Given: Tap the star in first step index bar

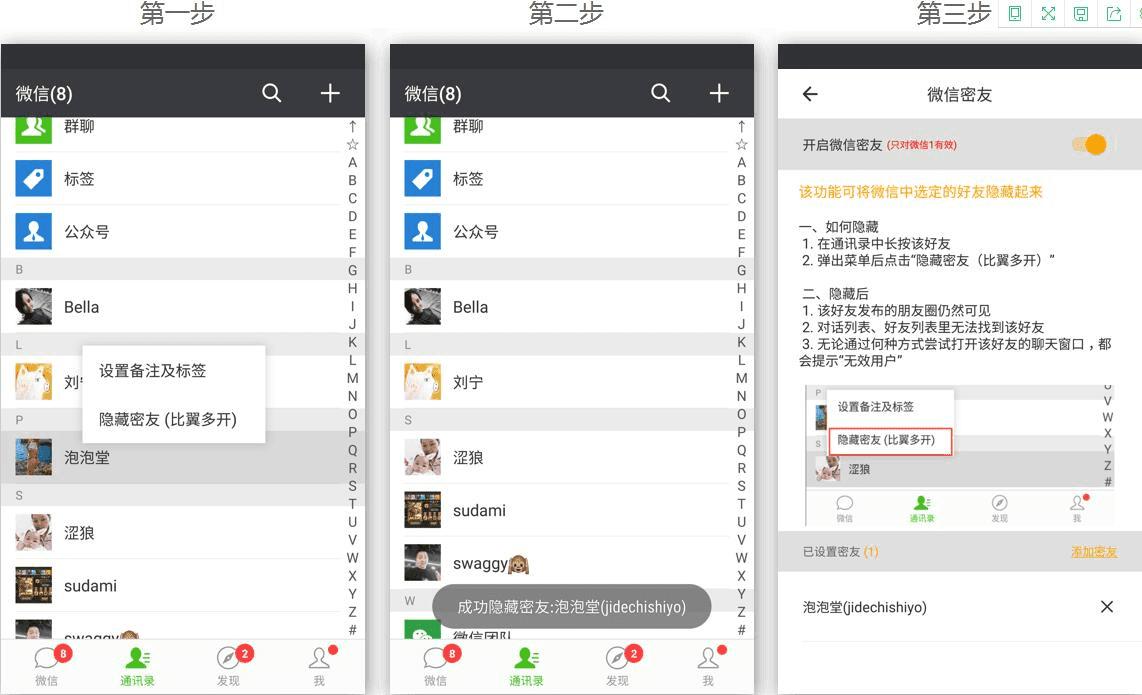Looking at the screenshot, I should pyautogui.click(x=353, y=144).
